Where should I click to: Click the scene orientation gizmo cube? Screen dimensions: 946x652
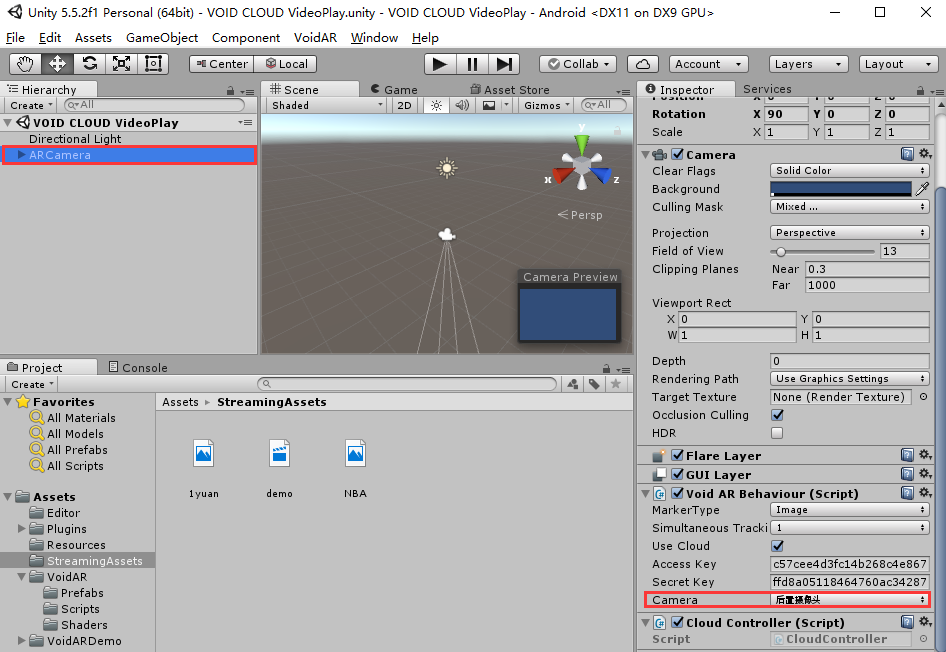pos(582,165)
